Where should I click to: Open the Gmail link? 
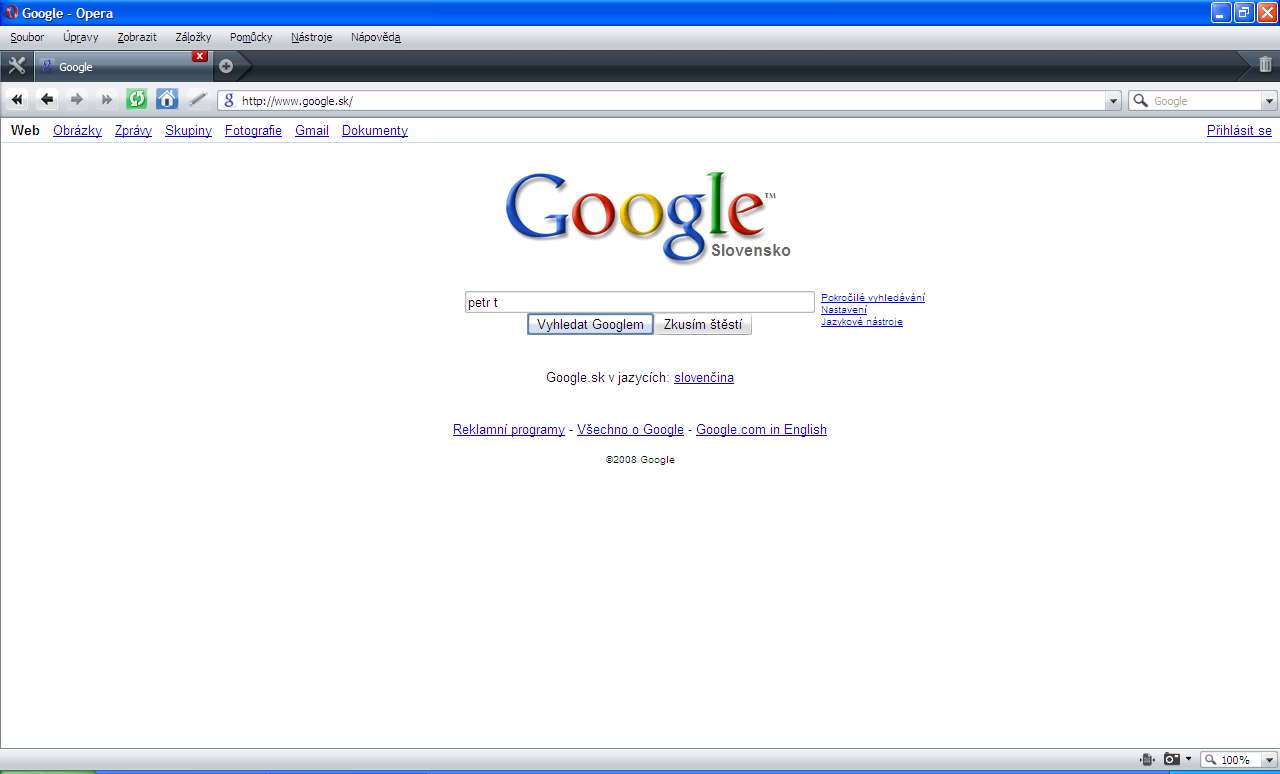point(312,130)
